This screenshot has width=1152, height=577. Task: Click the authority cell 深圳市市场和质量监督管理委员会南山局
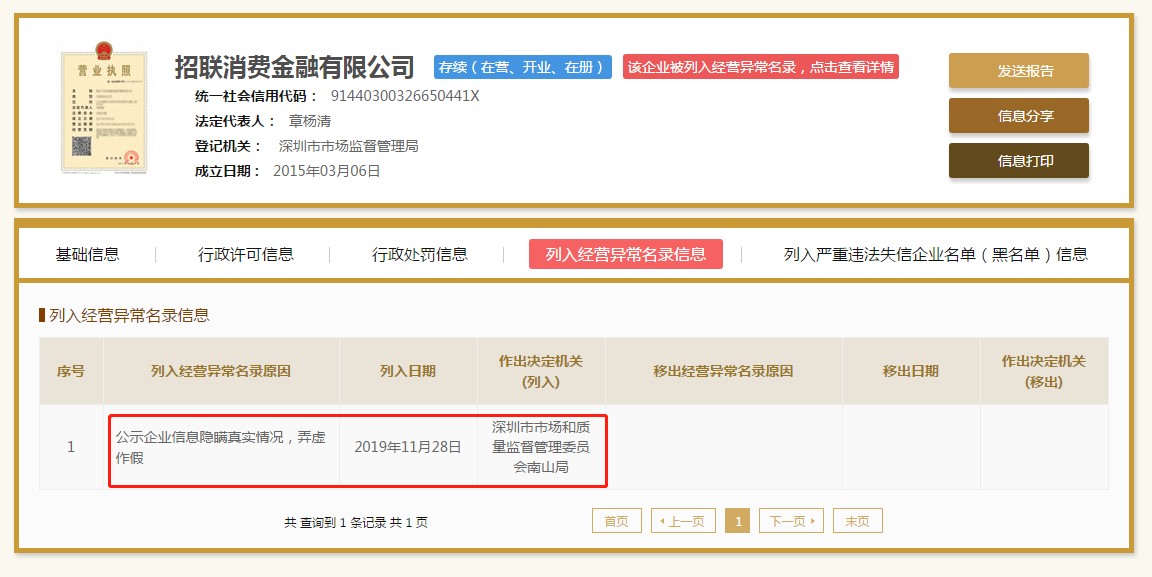(x=541, y=447)
